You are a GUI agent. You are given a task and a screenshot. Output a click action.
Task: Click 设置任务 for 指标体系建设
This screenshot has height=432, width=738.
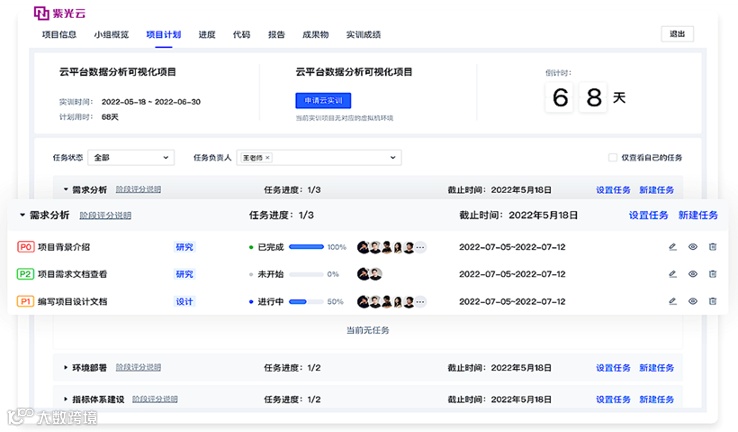coord(613,399)
